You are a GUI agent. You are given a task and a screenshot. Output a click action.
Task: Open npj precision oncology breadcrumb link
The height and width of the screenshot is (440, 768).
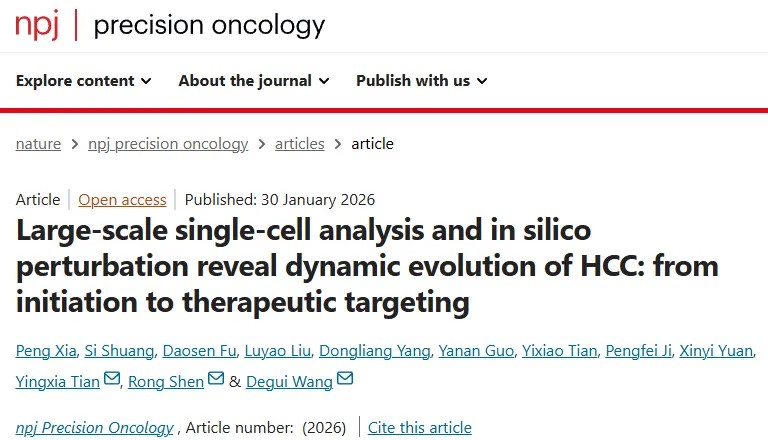click(167, 143)
